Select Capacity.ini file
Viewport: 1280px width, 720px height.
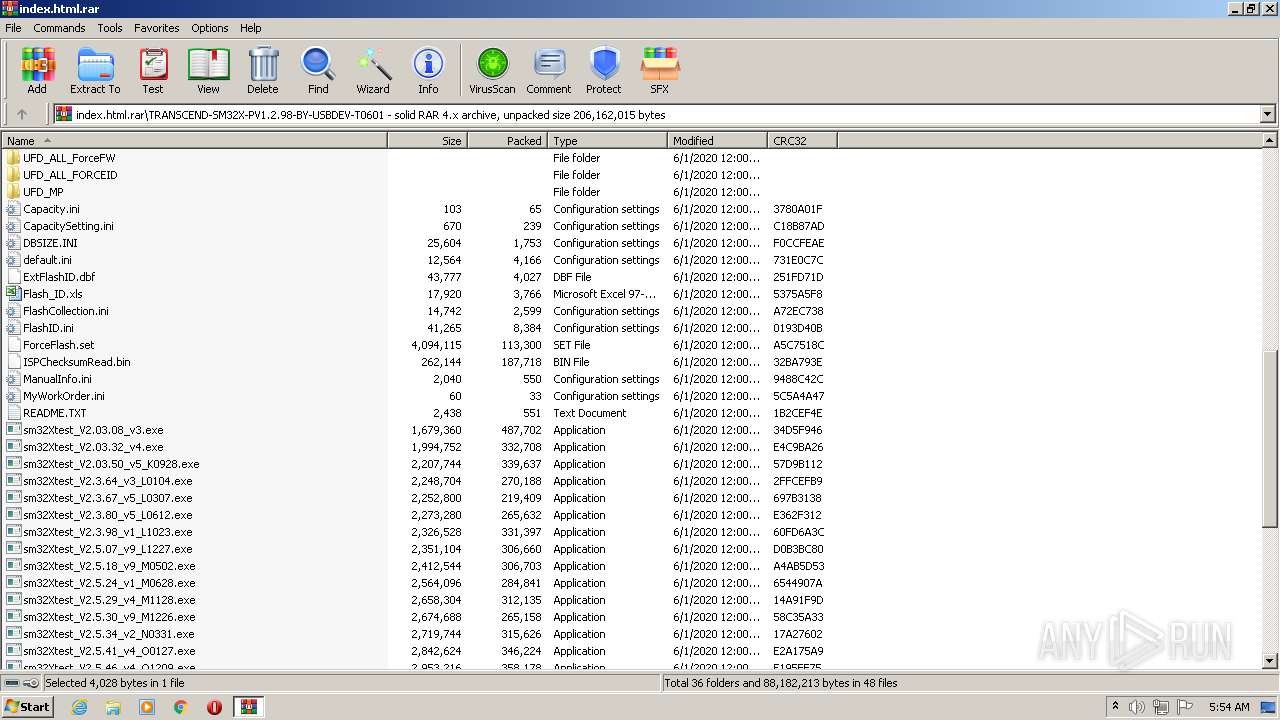click(51, 209)
